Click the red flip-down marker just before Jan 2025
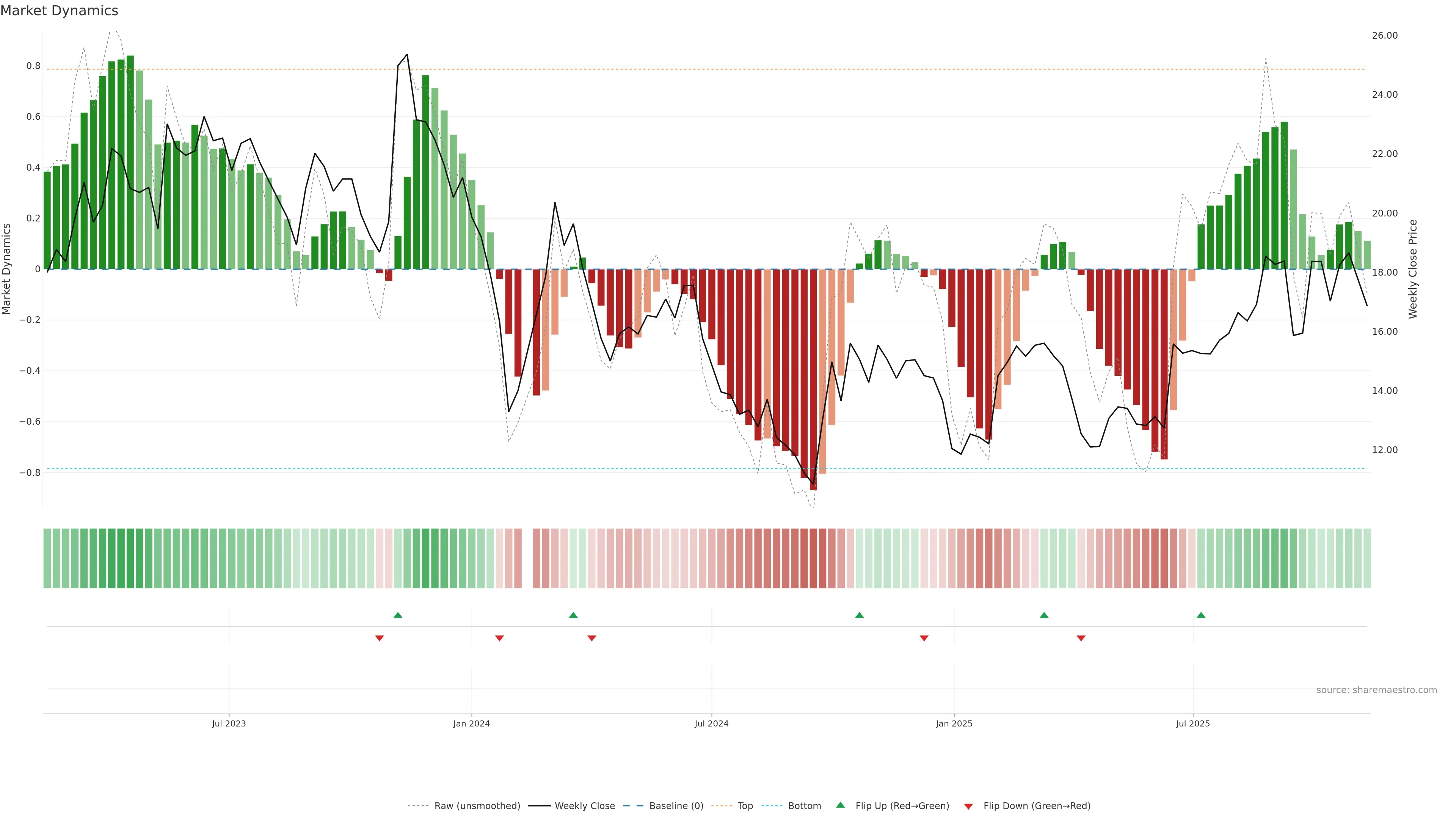Screen dimensions: 1456x819 924,638
